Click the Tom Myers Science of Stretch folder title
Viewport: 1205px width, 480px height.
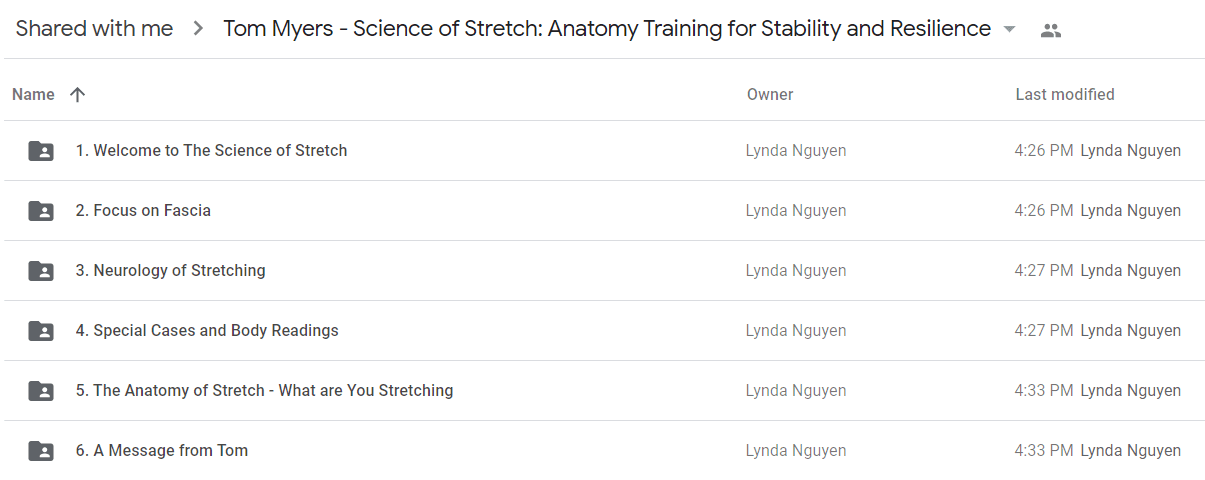click(607, 29)
